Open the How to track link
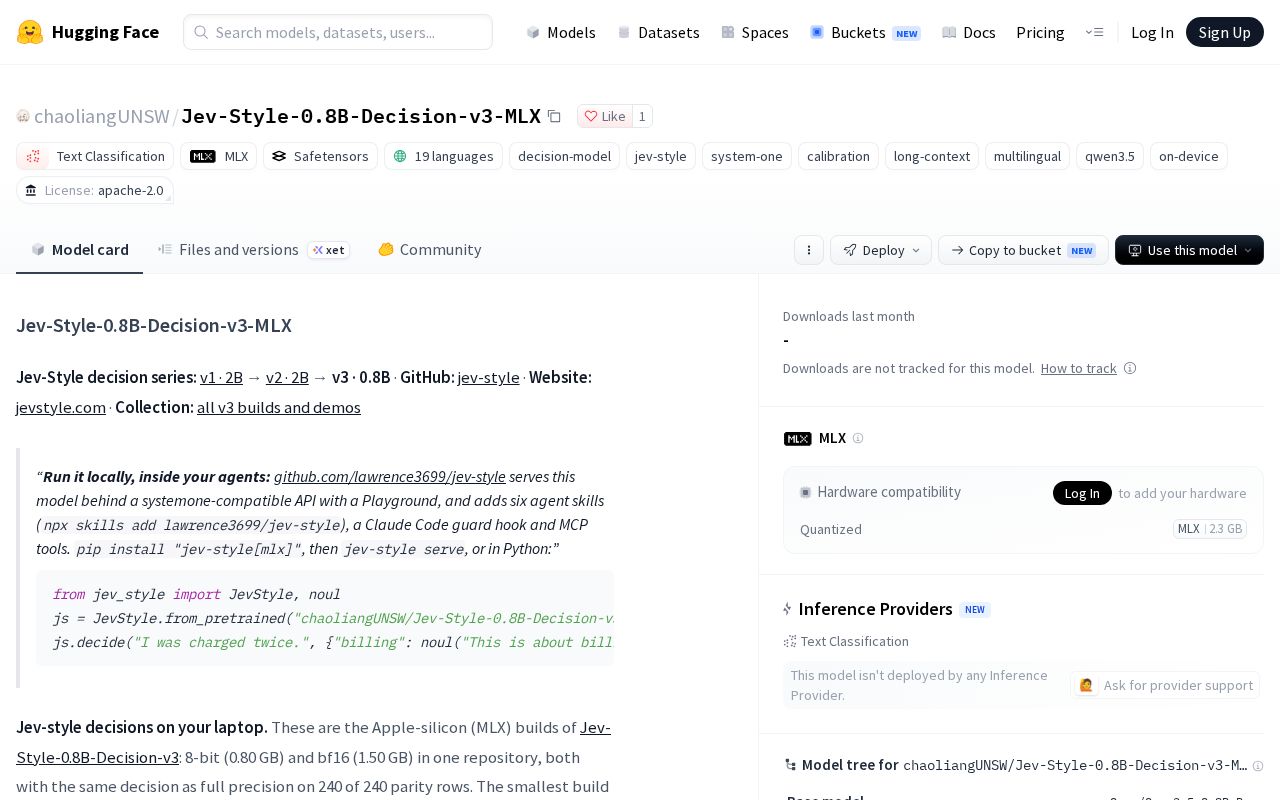Viewport: 1280px width, 800px height. coord(1079,368)
